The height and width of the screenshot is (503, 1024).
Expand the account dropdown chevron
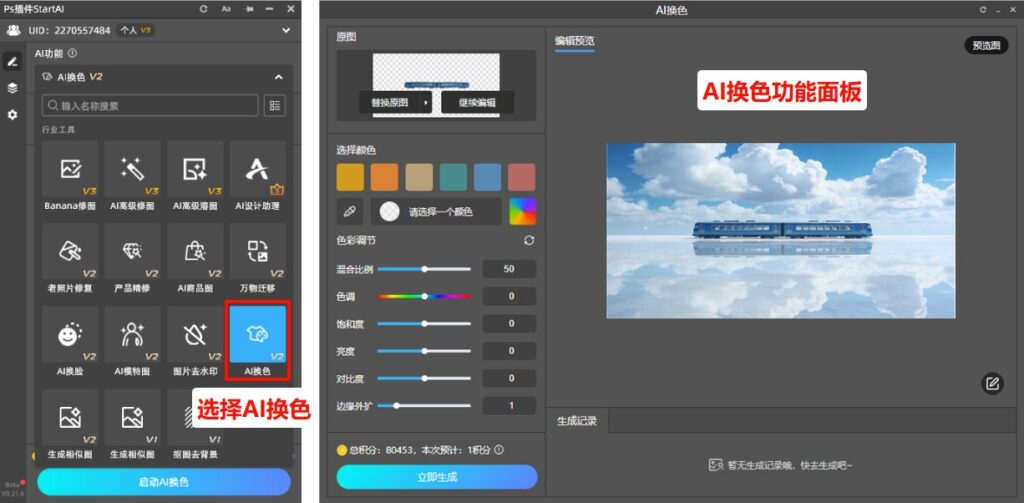coord(286,30)
